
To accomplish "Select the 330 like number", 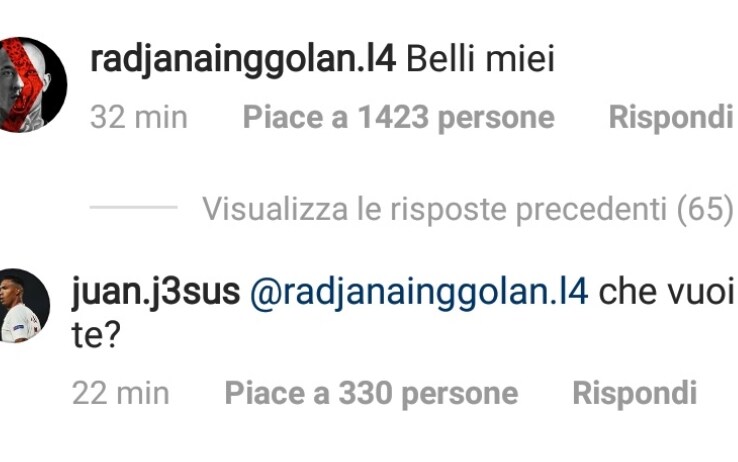I will click(x=366, y=393).
